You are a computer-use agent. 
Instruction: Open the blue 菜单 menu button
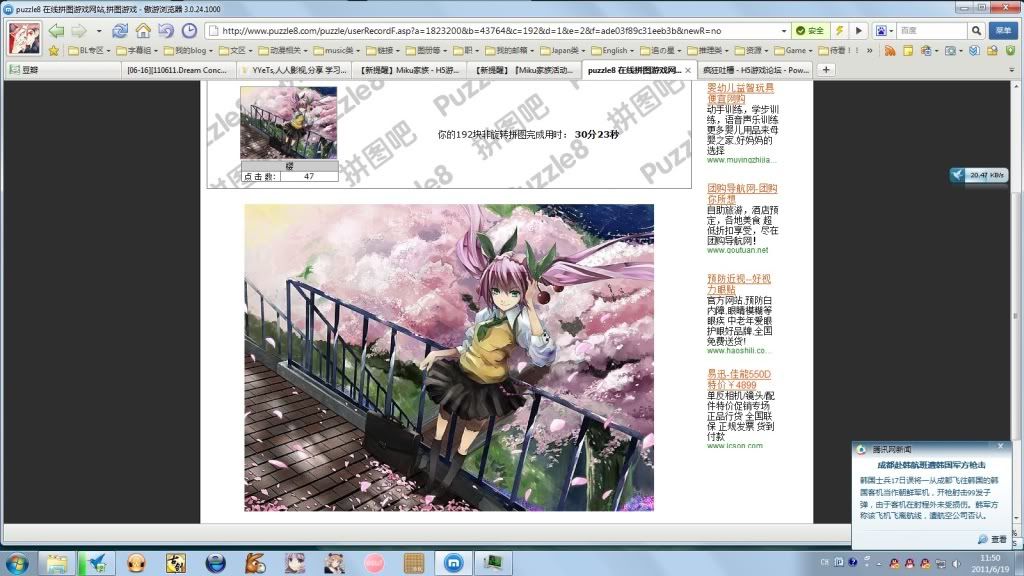[x=1003, y=31]
